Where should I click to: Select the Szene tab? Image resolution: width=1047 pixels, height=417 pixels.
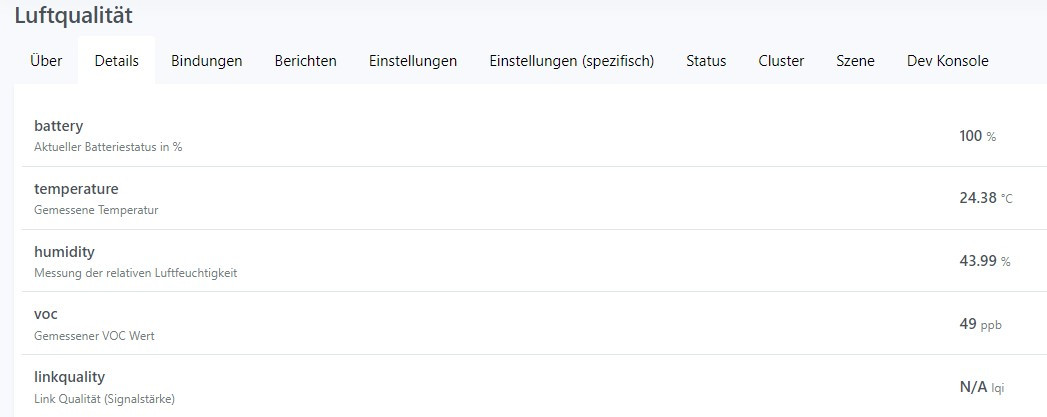(x=855, y=61)
